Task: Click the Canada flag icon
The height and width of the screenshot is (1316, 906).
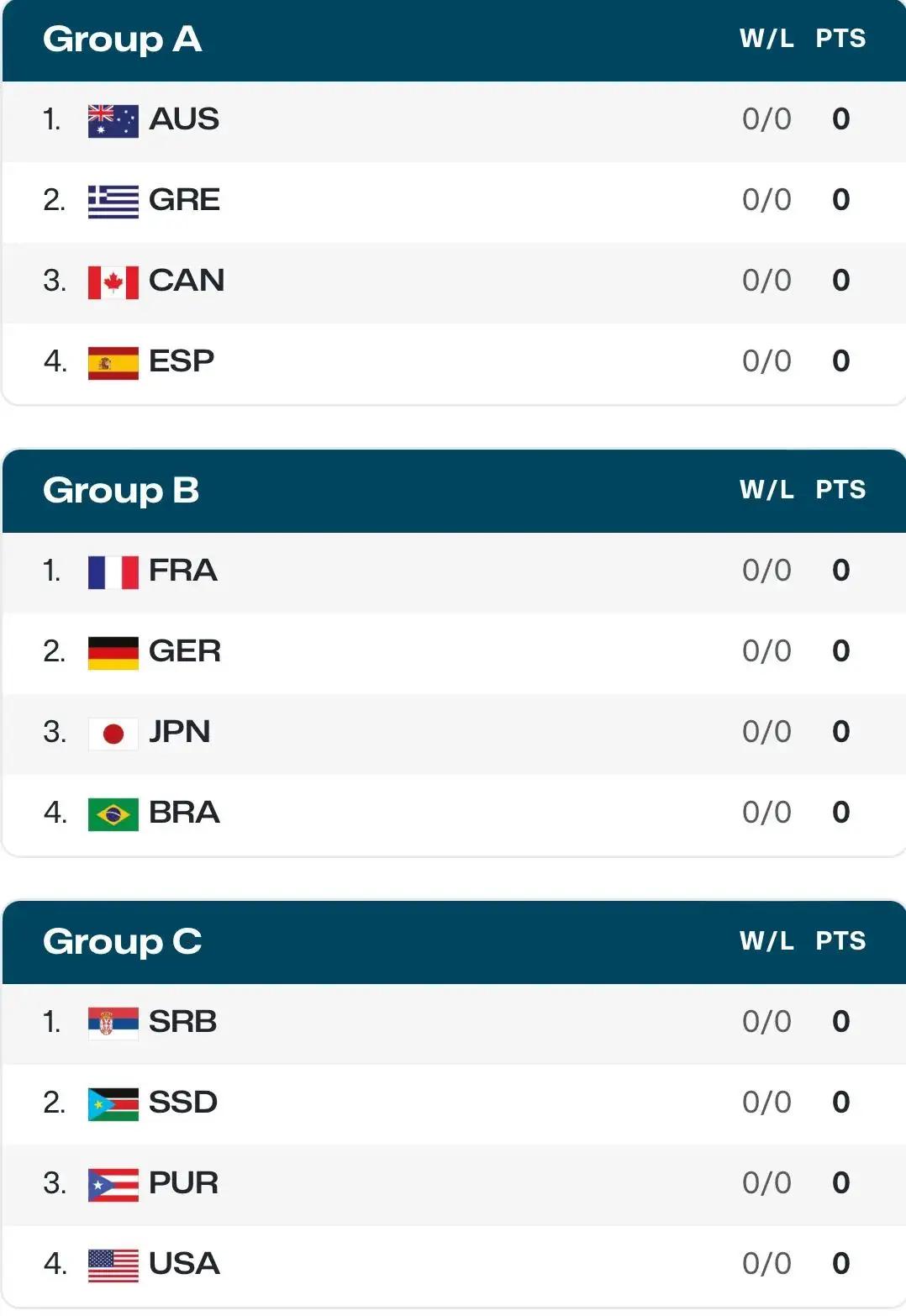Action: tap(113, 282)
